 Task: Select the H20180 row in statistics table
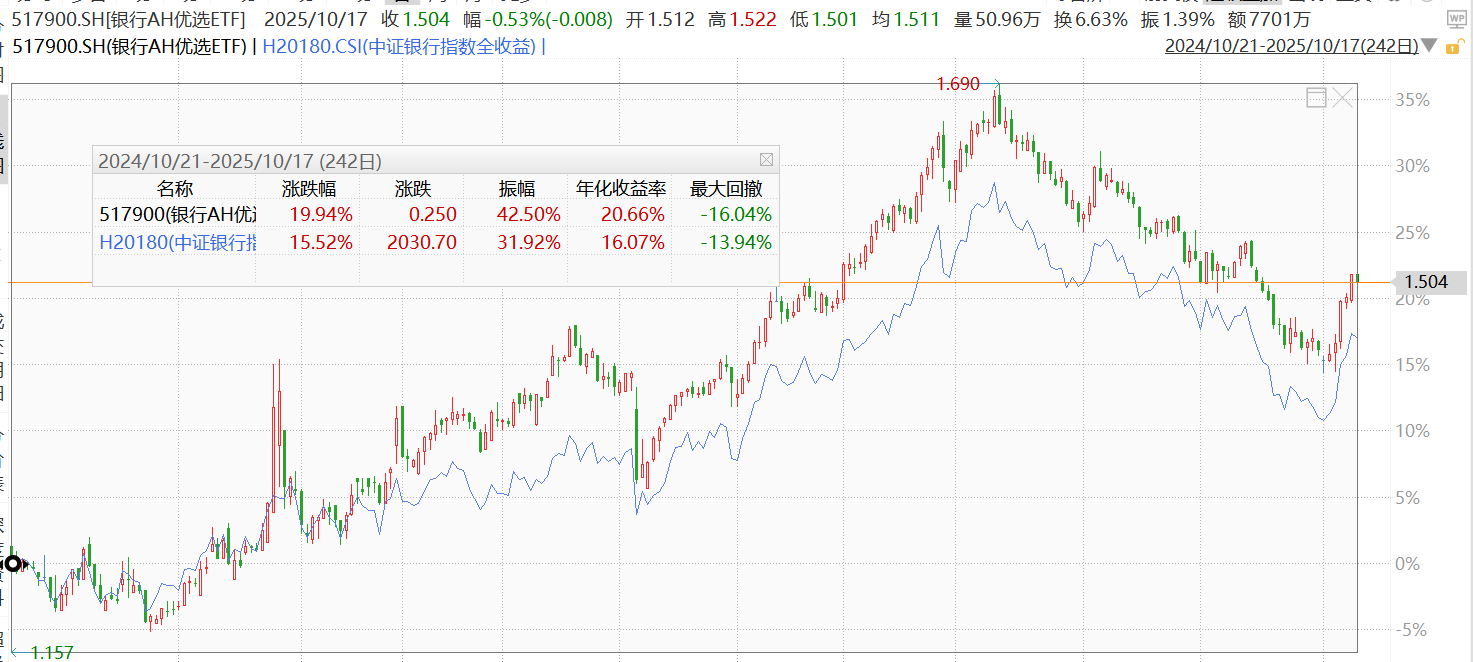[x=178, y=241]
